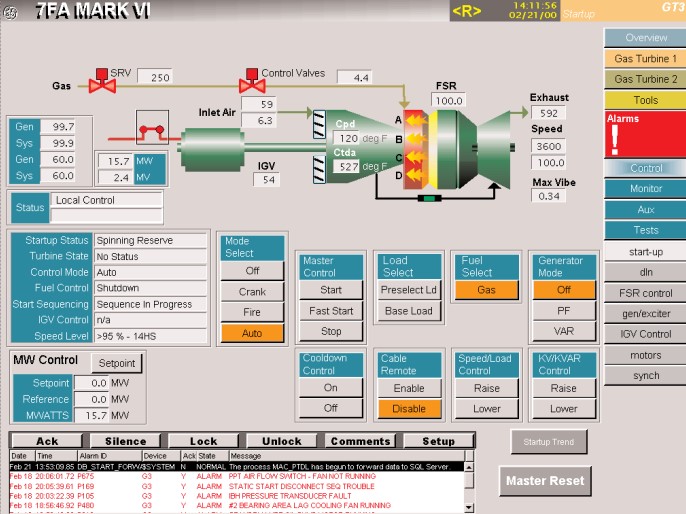The height and width of the screenshot is (514, 686).
Task: Select Crank mode
Action: coord(252,292)
